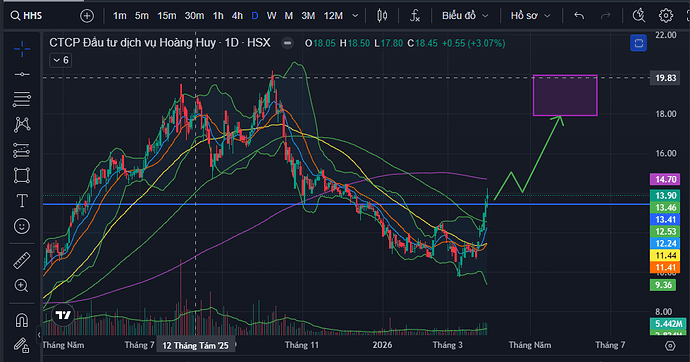
Task: Open chart settings gear
Action: [x=666, y=16]
